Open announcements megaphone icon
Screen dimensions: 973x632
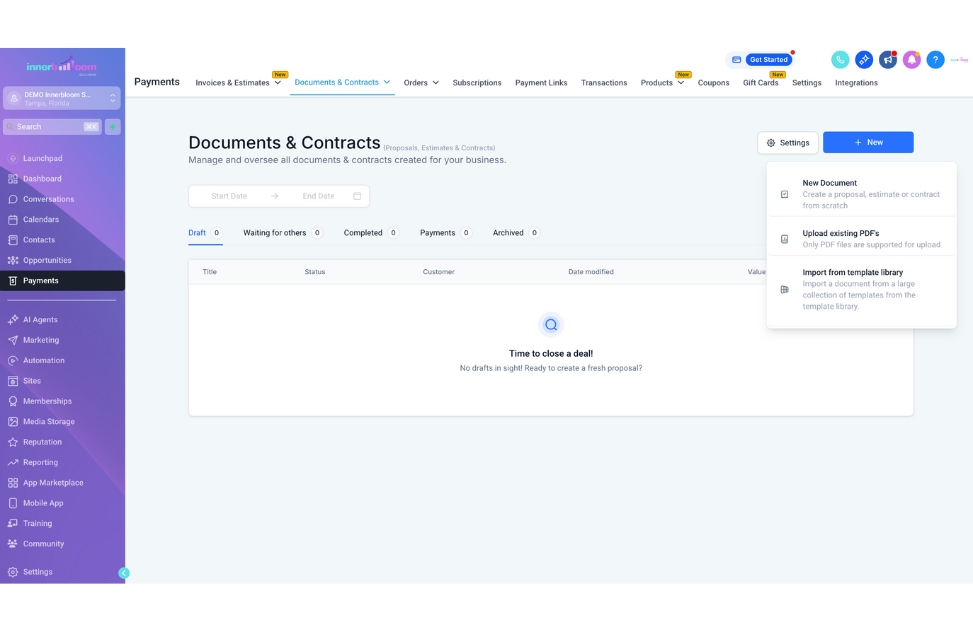[x=888, y=60]
